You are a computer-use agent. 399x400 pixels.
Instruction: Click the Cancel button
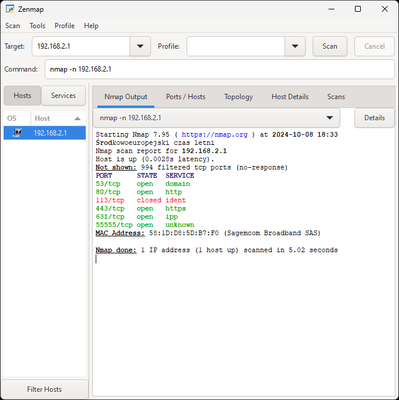[374, 46]
